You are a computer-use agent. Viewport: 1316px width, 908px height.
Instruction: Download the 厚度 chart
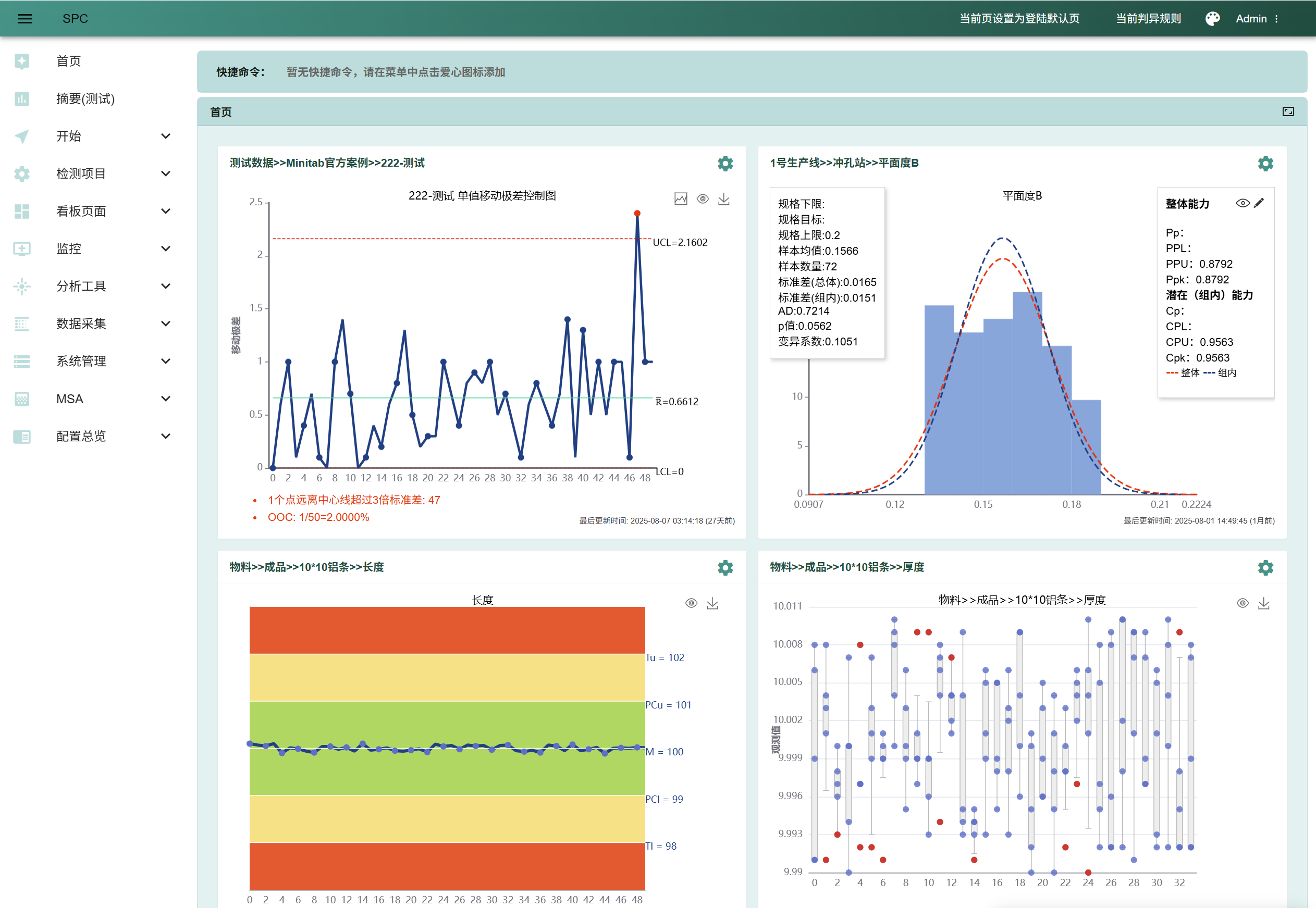pyautogui.click(x=1264, y=603)
